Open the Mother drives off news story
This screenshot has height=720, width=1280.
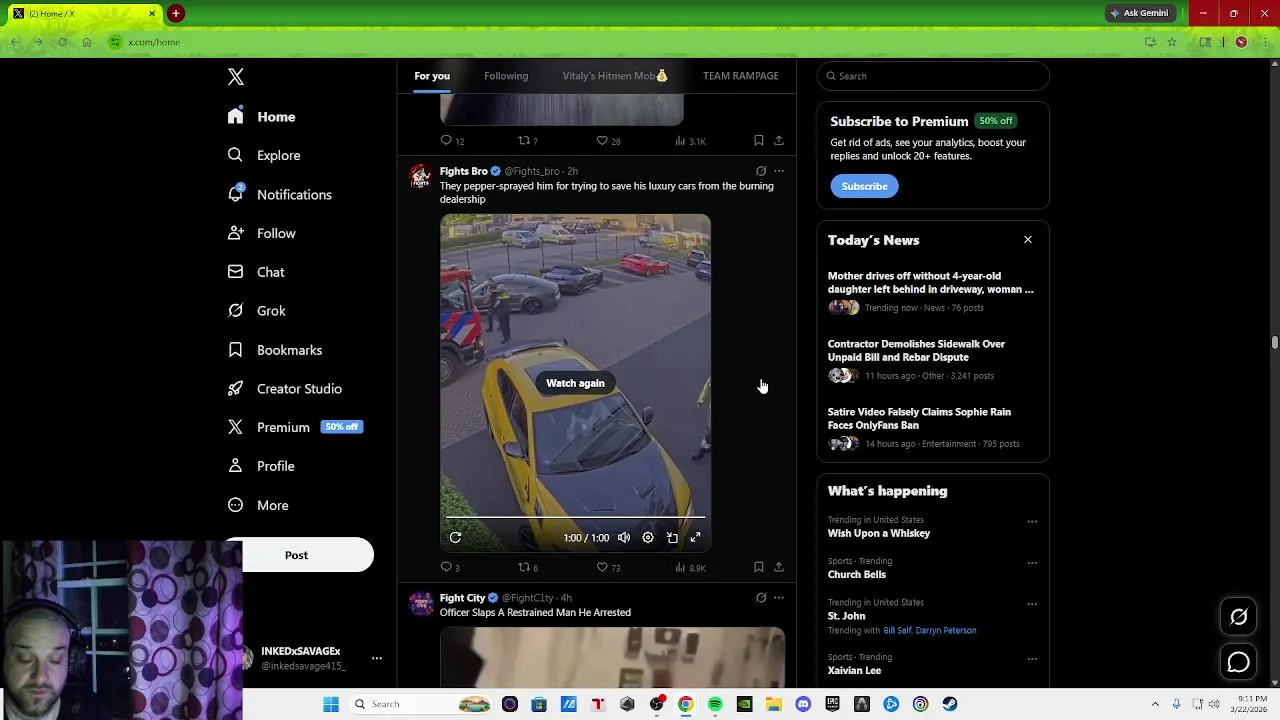click(x=932, y=291)
